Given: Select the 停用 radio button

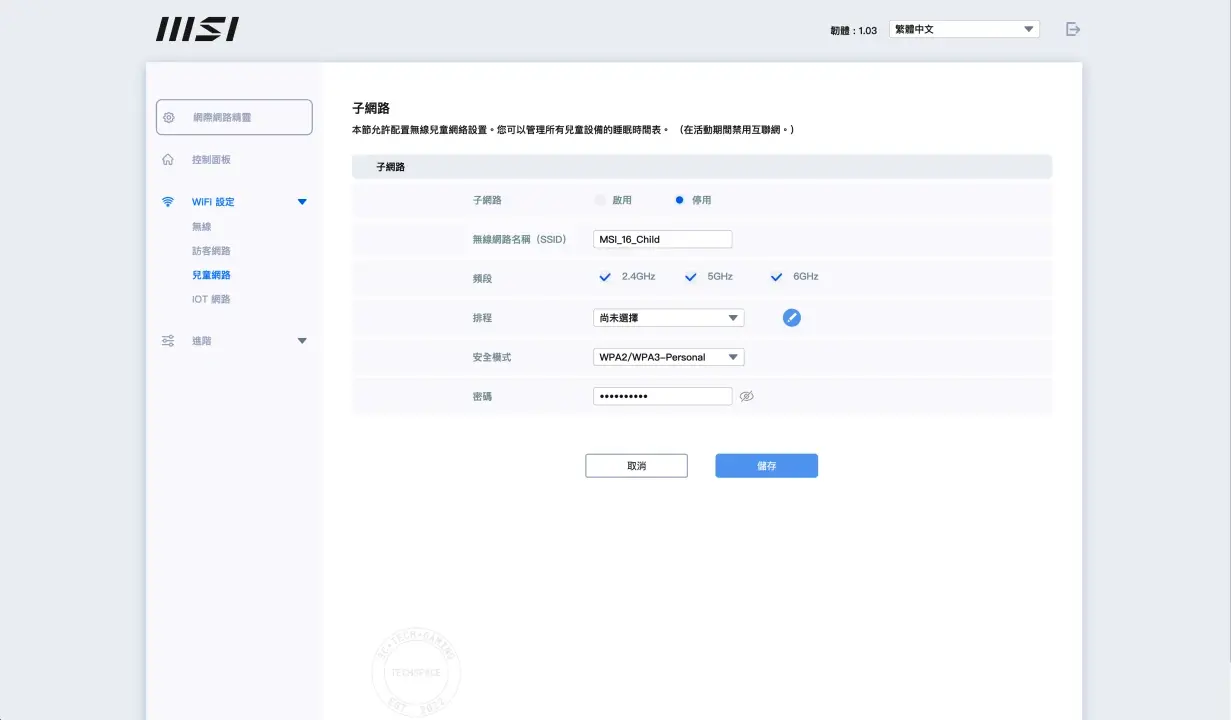Looking at the screenshot, I should click(x=680, y=200).
